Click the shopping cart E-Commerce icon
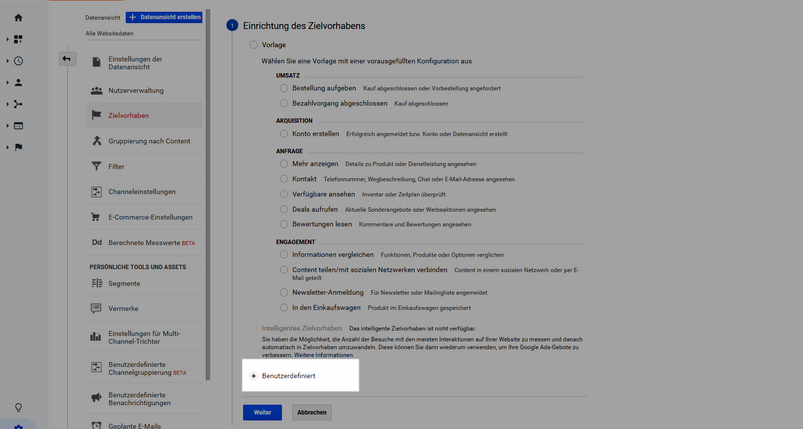 point(96,217)
